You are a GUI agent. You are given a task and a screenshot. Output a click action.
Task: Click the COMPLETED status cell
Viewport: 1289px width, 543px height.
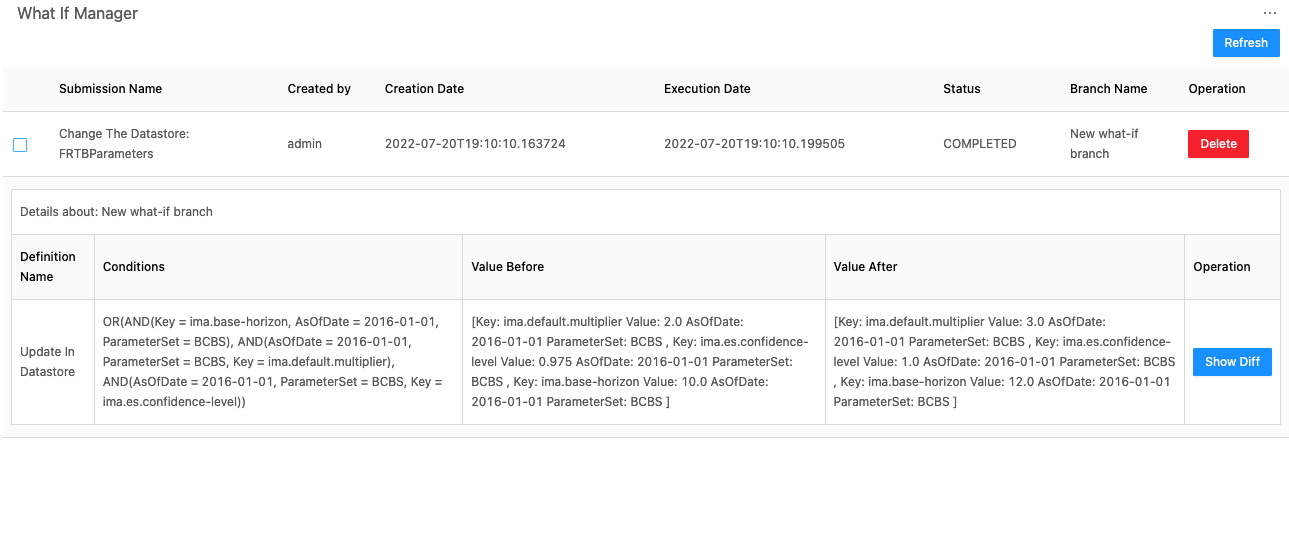pos(980,144)
